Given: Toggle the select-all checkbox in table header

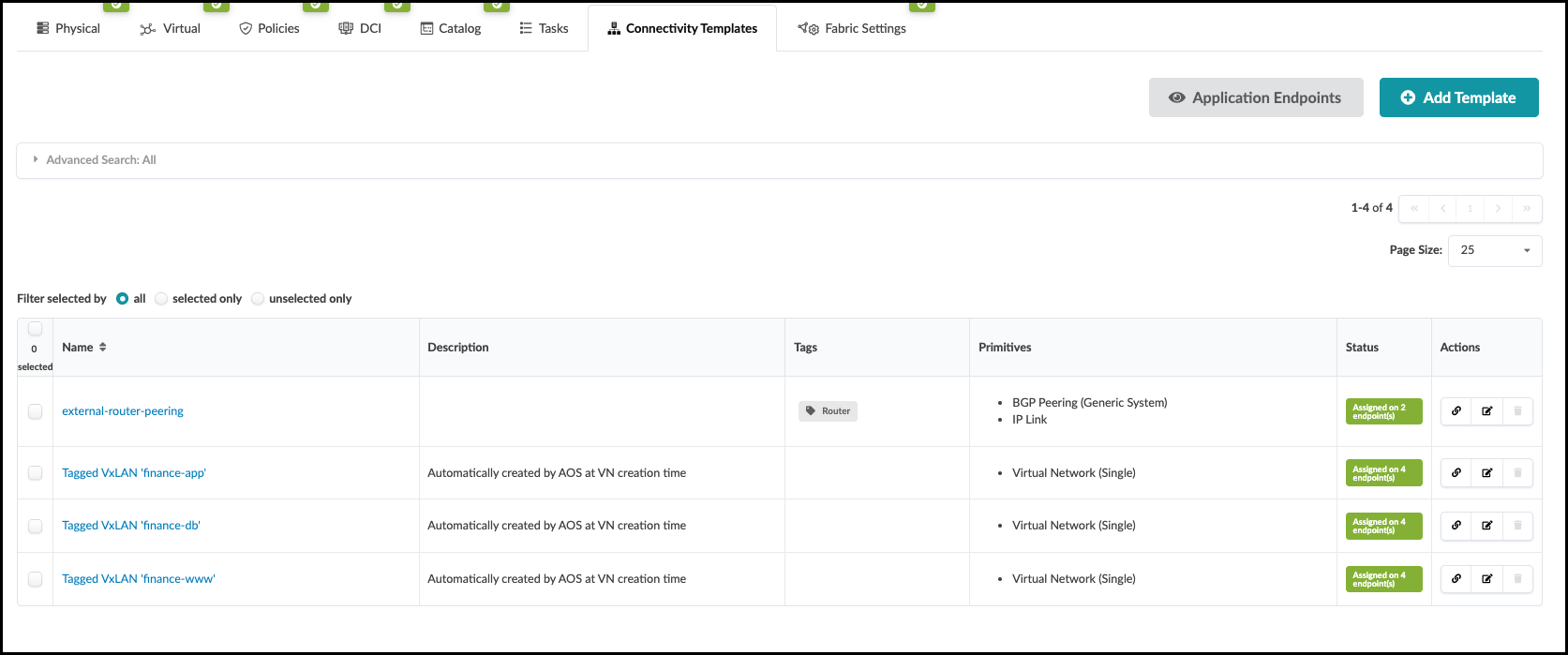Looking at the screenshot, I should point(35,329).
